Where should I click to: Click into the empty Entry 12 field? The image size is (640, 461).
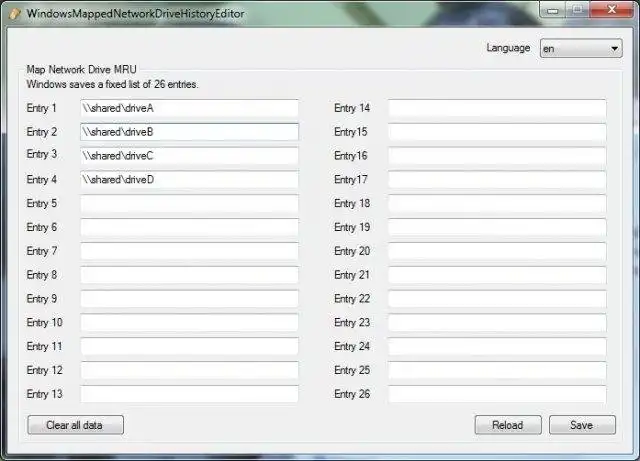189,370
